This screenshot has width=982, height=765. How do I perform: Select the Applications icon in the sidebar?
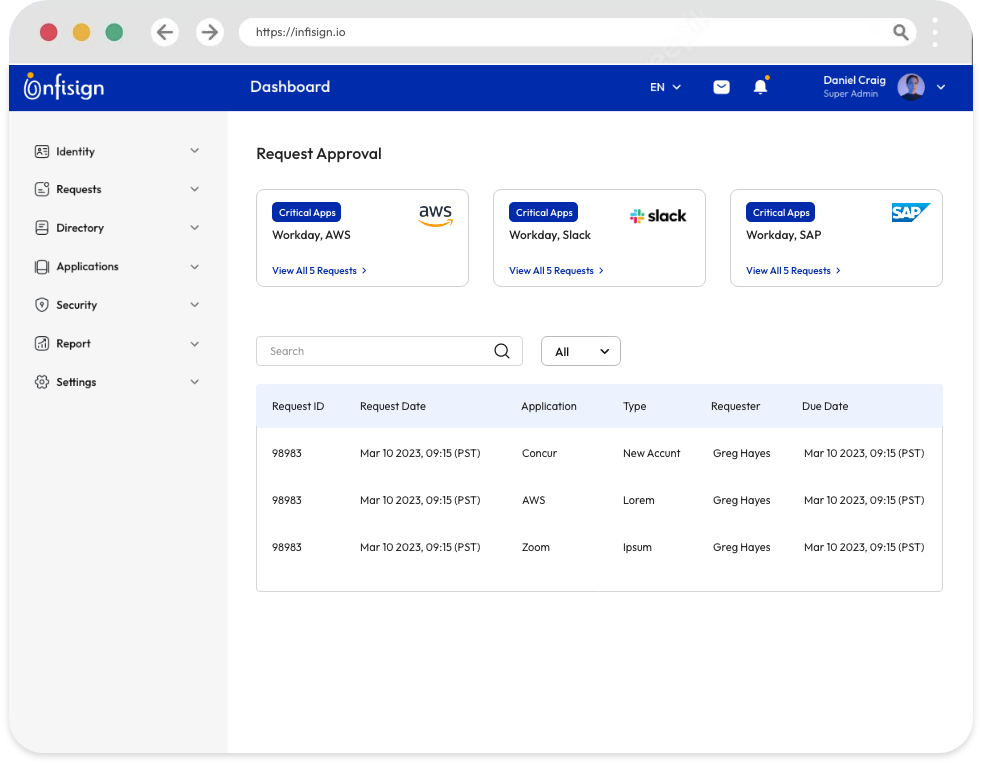tap(40, 266)
